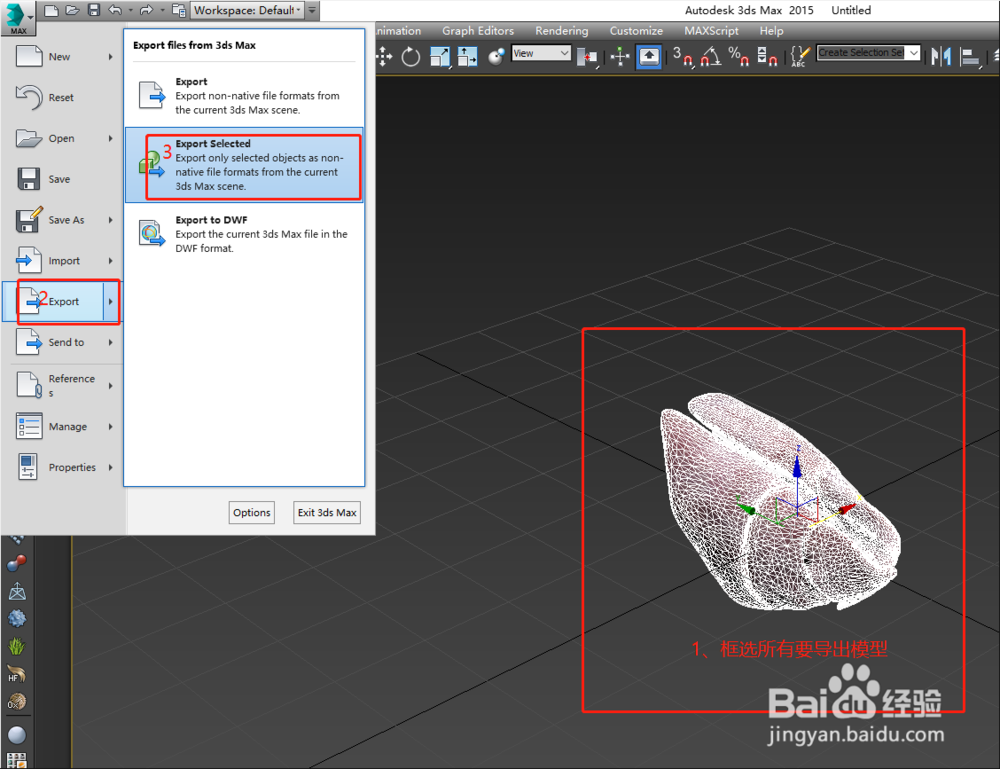Click Edit Named Selection Sets icon
Image resolution: width=1000 pixels, height=769 pixels.
(x=800, y=57)
